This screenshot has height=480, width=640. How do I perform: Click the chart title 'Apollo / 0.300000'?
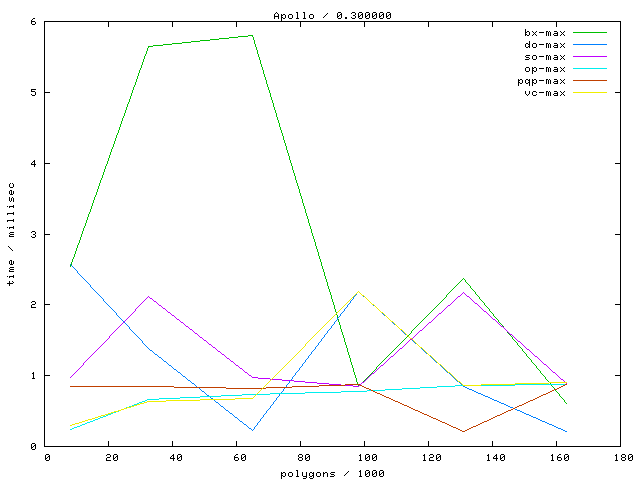(320, 15)
